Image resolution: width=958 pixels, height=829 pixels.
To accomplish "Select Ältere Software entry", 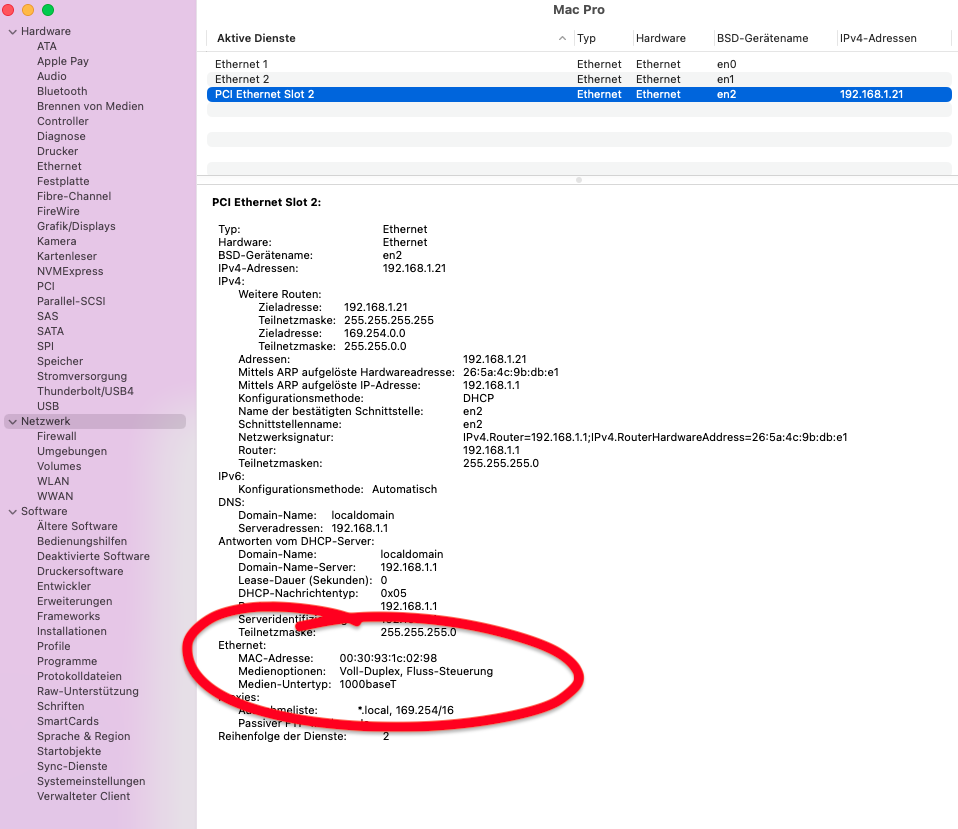I will click(77, 526).
